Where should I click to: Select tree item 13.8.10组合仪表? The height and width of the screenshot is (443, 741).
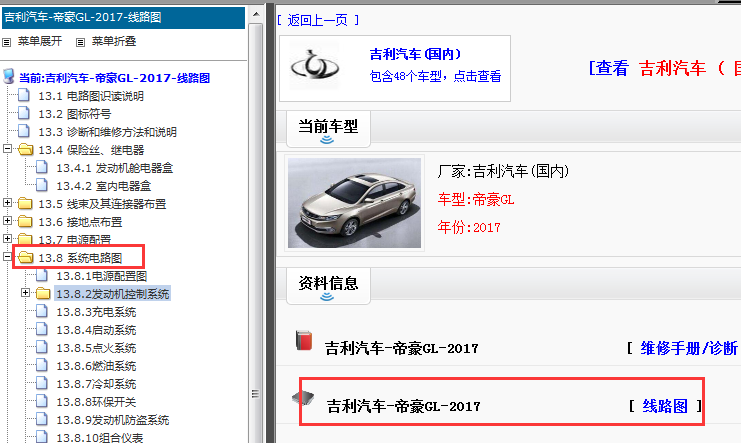tap(100, 437)
